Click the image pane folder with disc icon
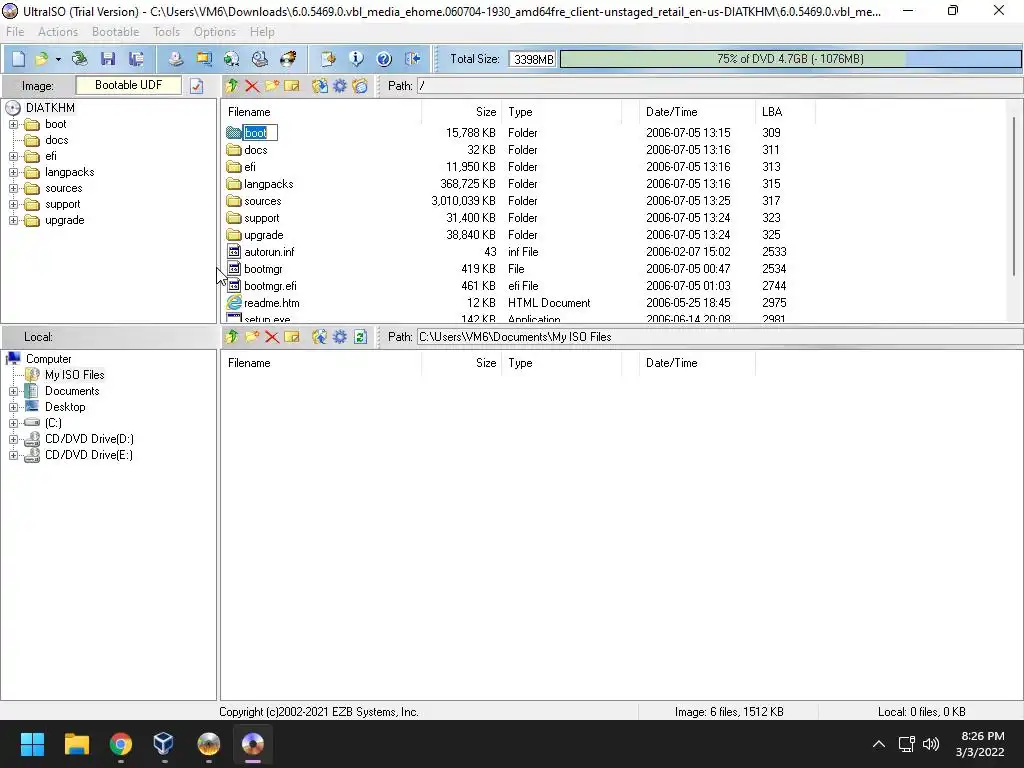 [x=360, y=86]
